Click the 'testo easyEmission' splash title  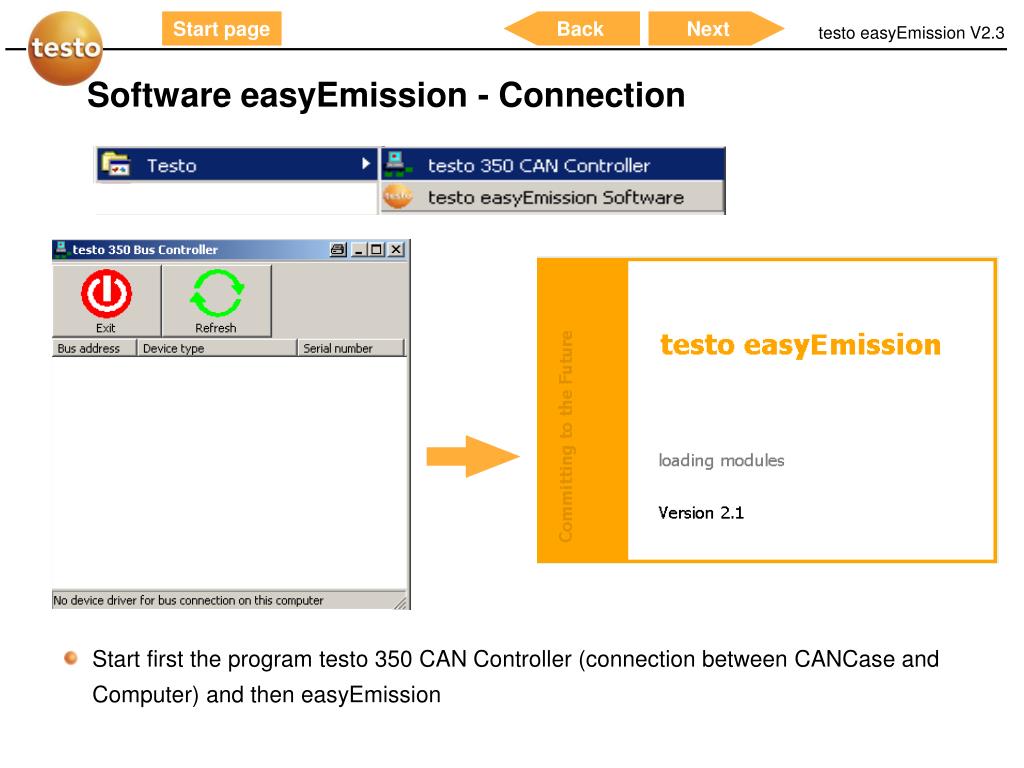coord(800,345)
